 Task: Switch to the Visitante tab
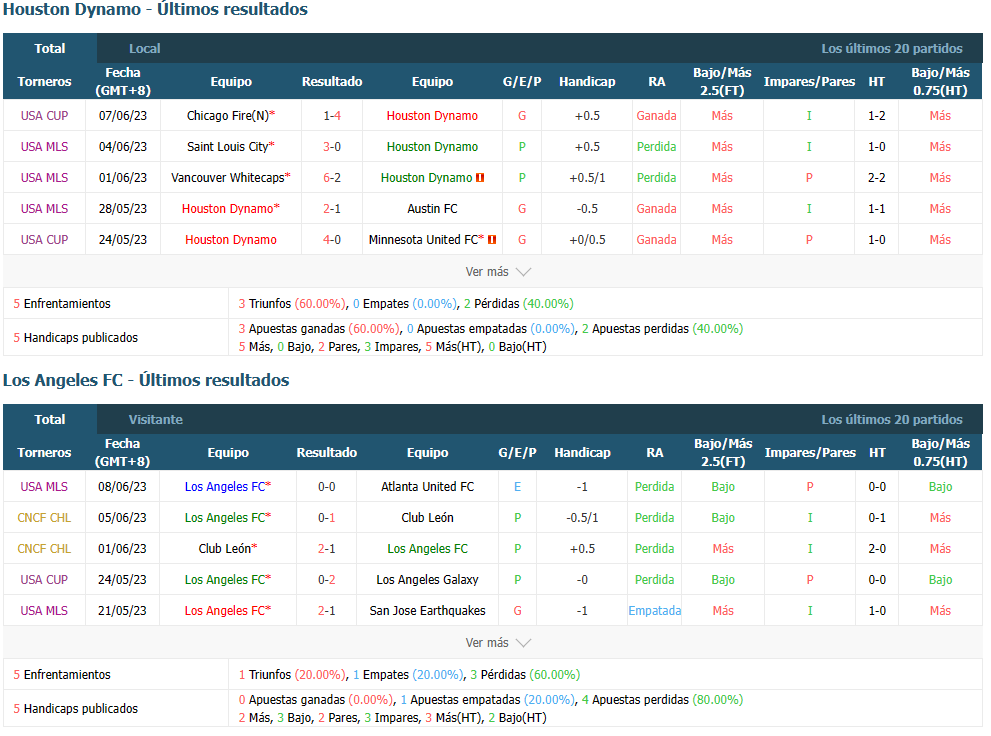point(155,419)
